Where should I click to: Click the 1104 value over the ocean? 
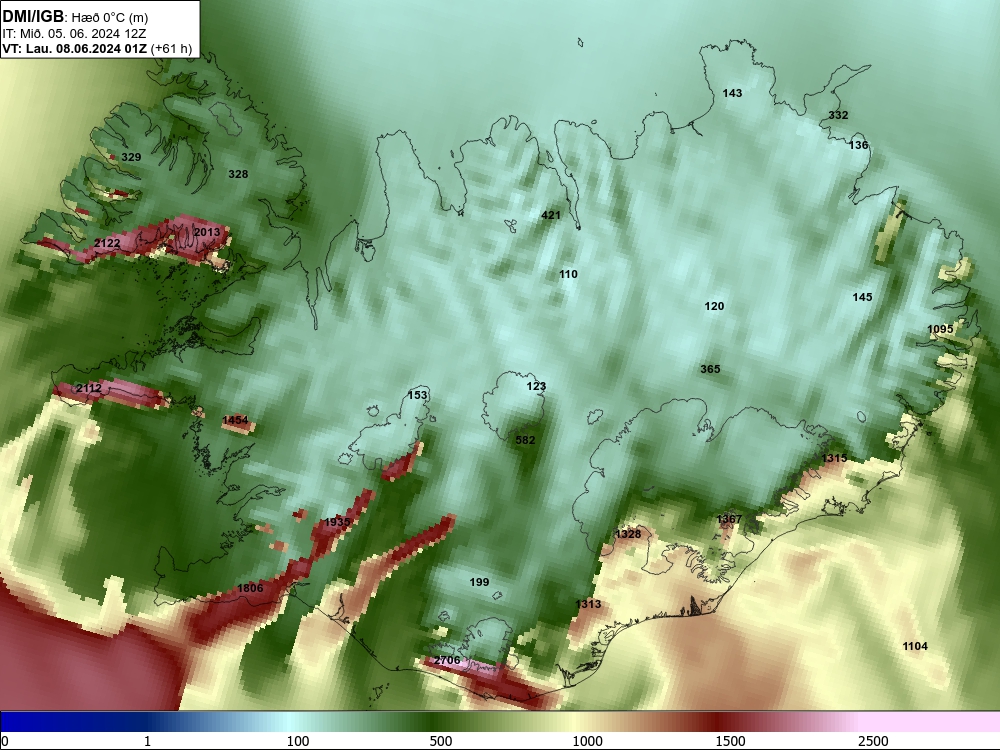tap(915, 647)
